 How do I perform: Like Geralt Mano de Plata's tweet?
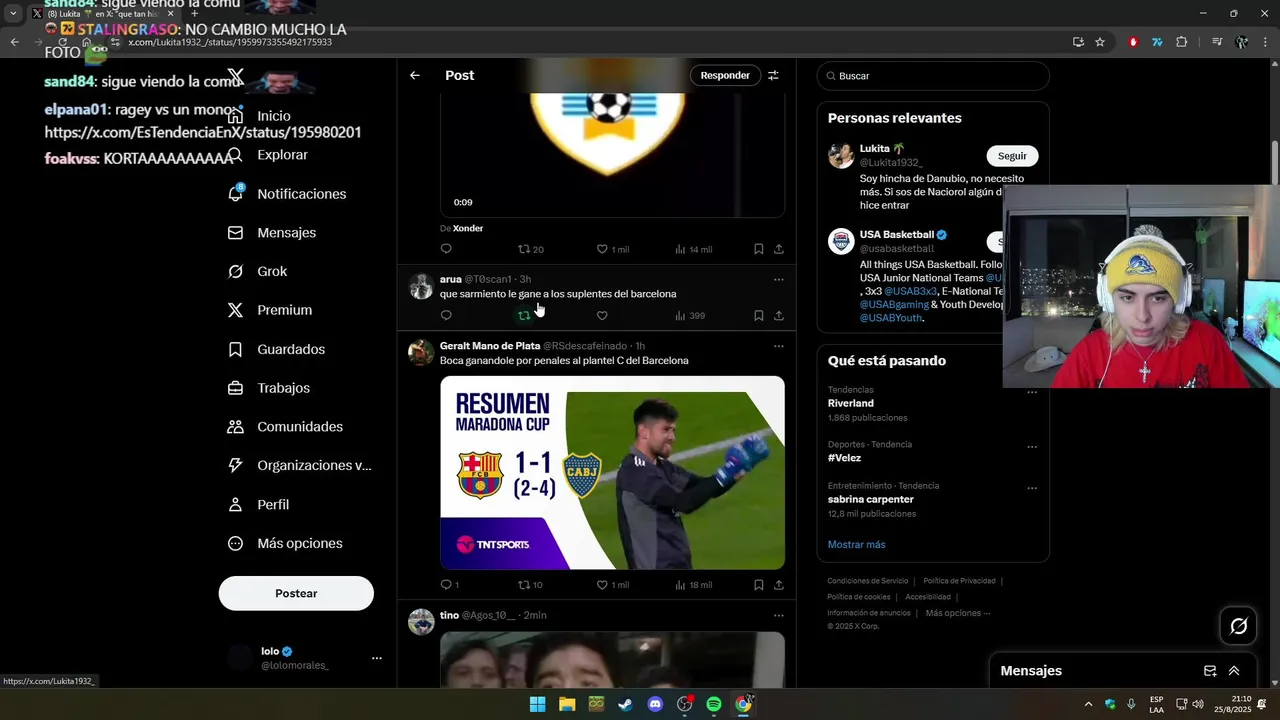[612, 585]
